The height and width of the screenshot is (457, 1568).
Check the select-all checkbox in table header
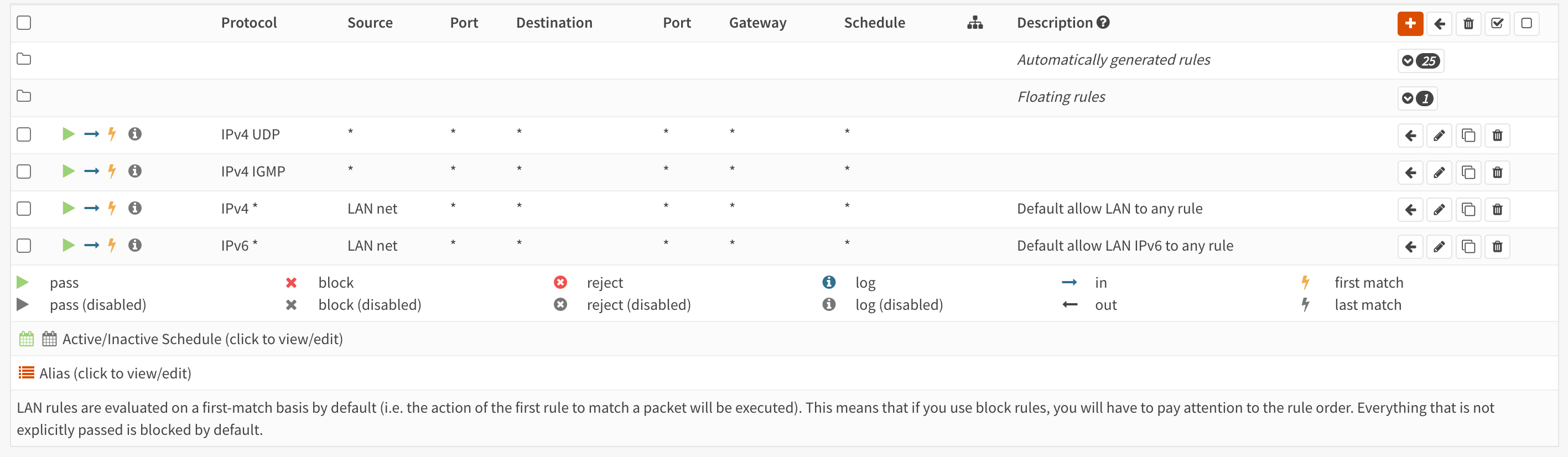(x=24, y=23)
